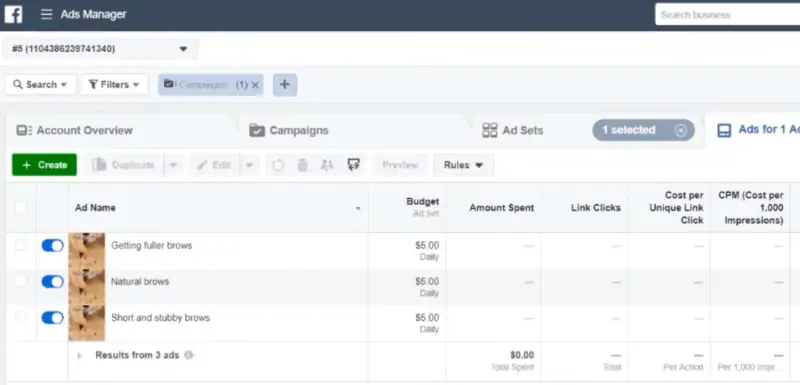Clear the 1 selected pill
800x385 pixels.
pyautogui.click(x=681, y=131)
